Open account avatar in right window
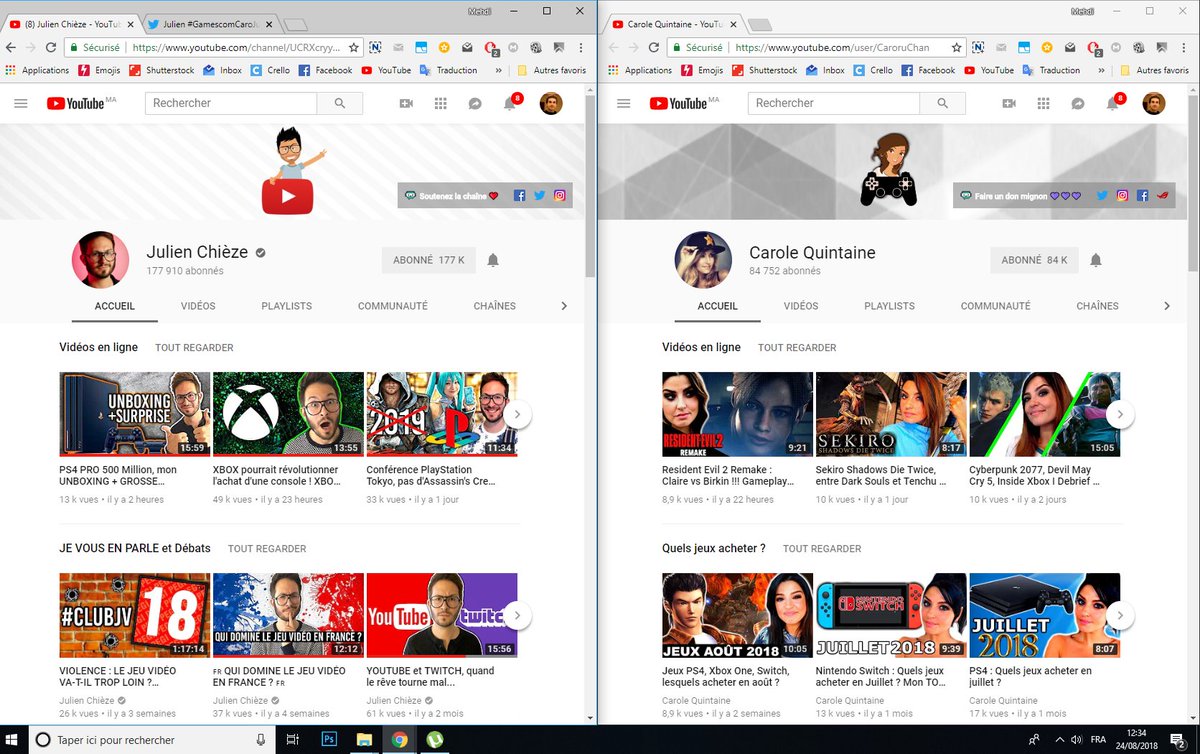 pos(1154,103)
